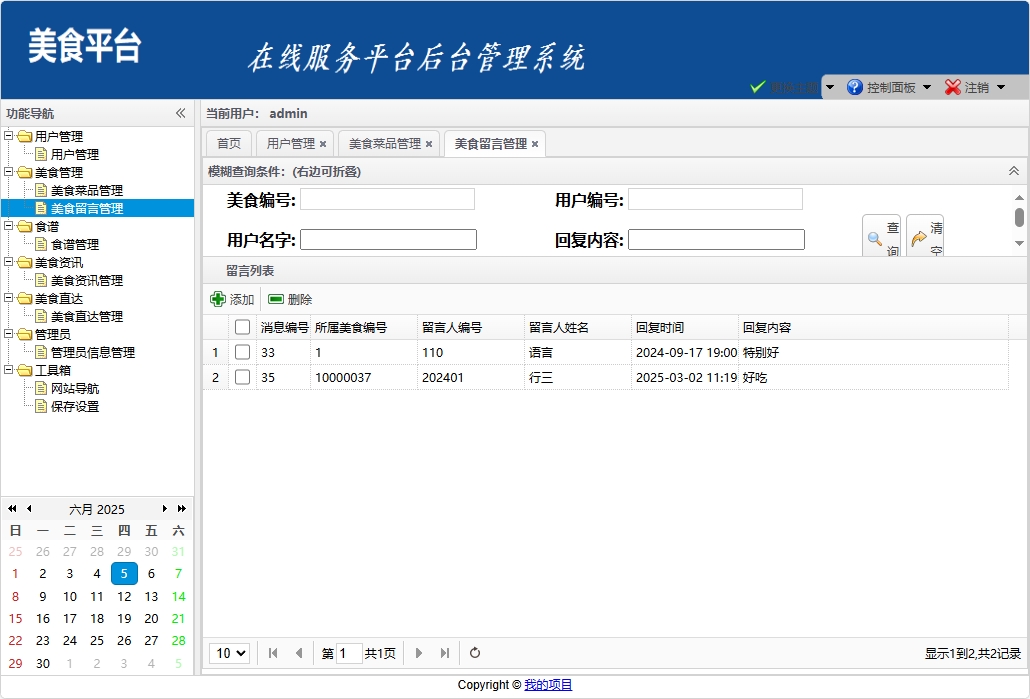Refresh the message list table
Image resolution: width=1030 pixels, height=699 pixels.
click(475, 653)
